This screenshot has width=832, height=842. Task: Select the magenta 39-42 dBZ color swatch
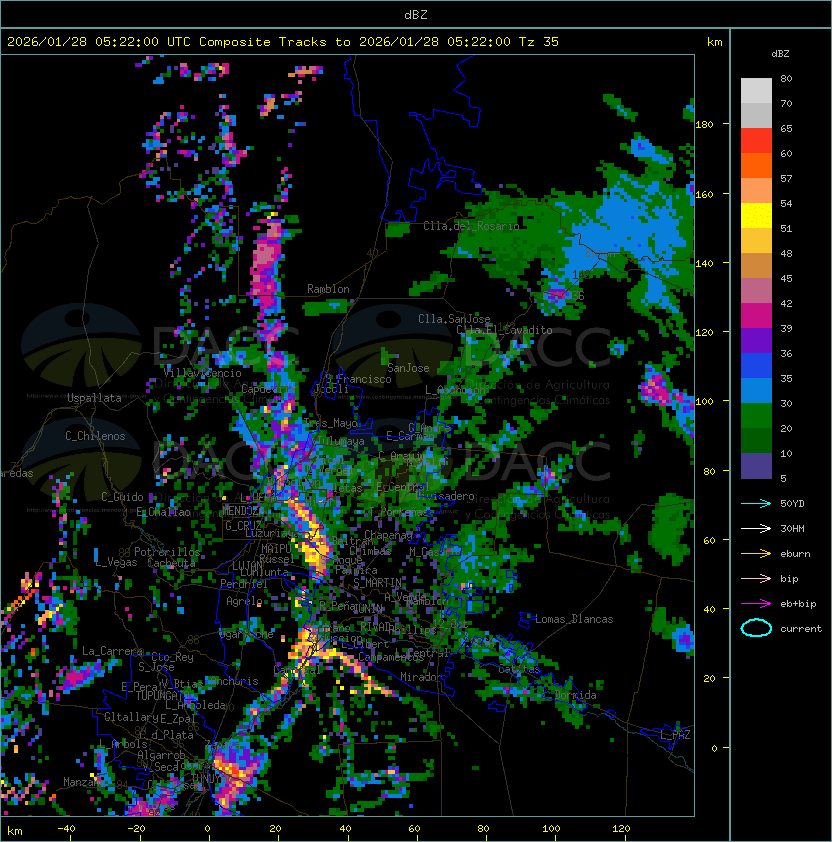(756, 316)
